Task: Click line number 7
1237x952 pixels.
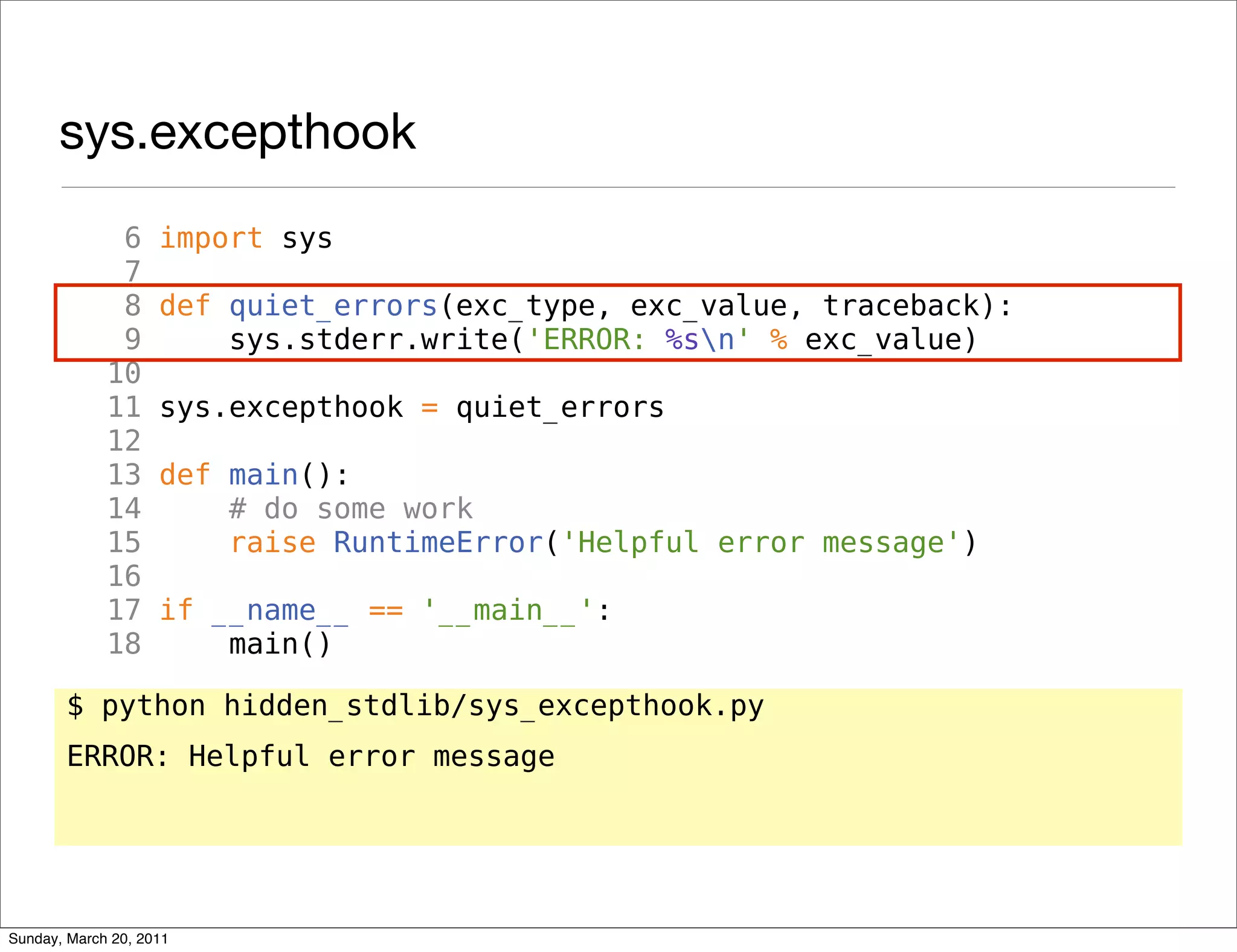Action: 132,272
